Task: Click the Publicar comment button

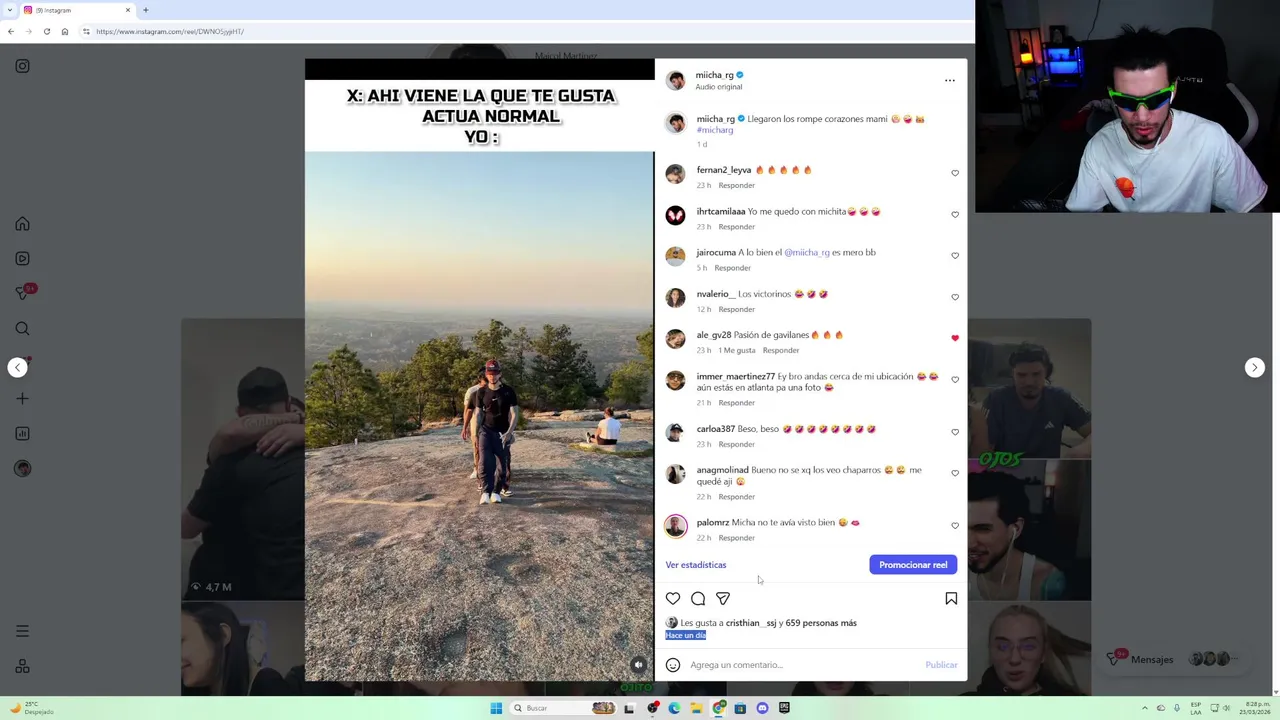Action: (x=941, y=665)
